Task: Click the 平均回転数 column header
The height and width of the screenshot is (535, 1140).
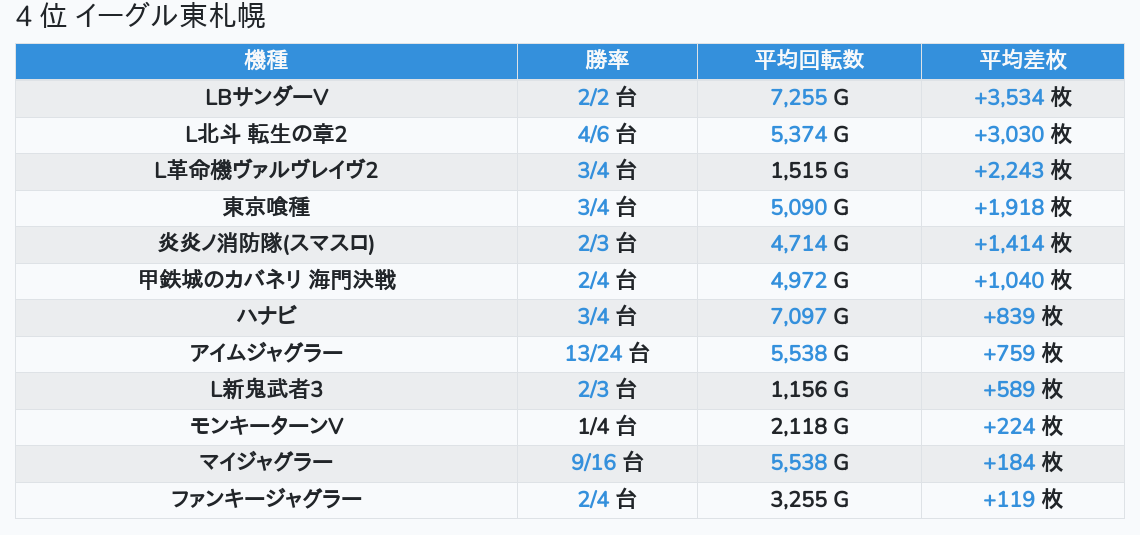Action: [809, 61]
